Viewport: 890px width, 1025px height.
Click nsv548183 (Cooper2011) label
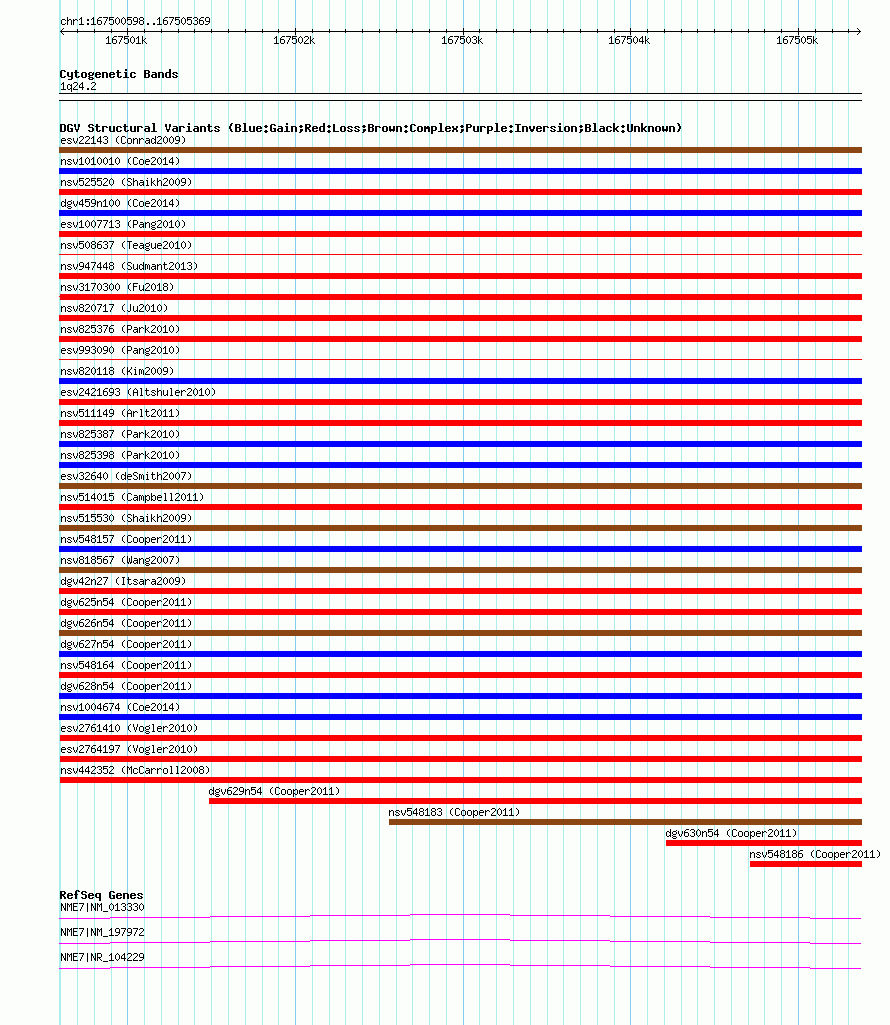(x=454, y=812)
